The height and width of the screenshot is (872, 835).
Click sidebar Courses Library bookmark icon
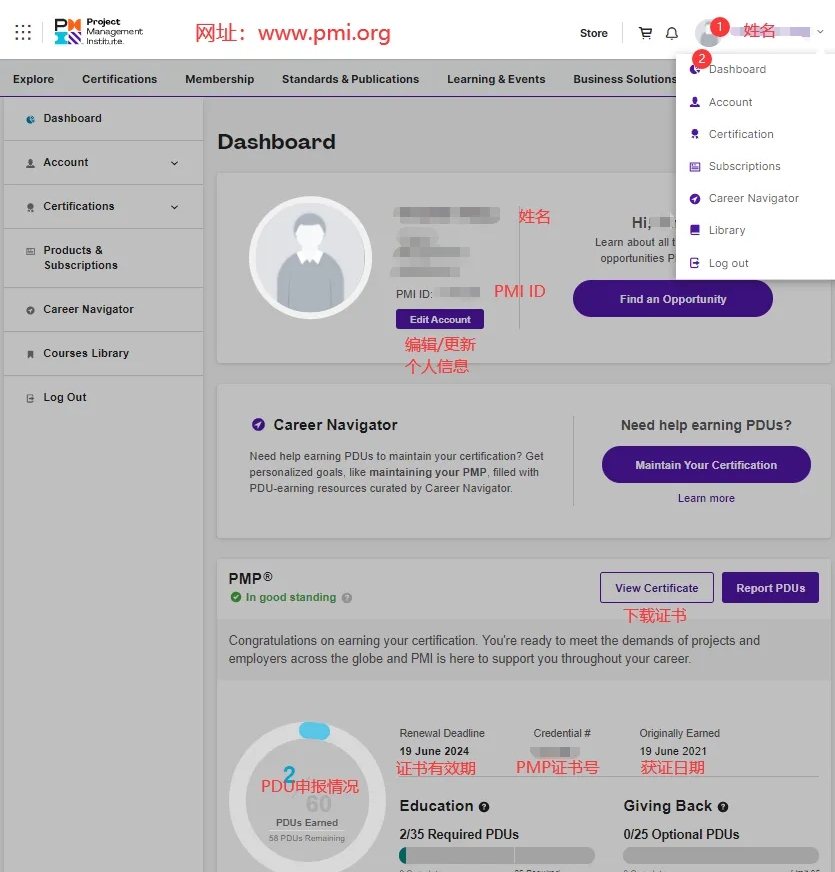coord(31,354)
